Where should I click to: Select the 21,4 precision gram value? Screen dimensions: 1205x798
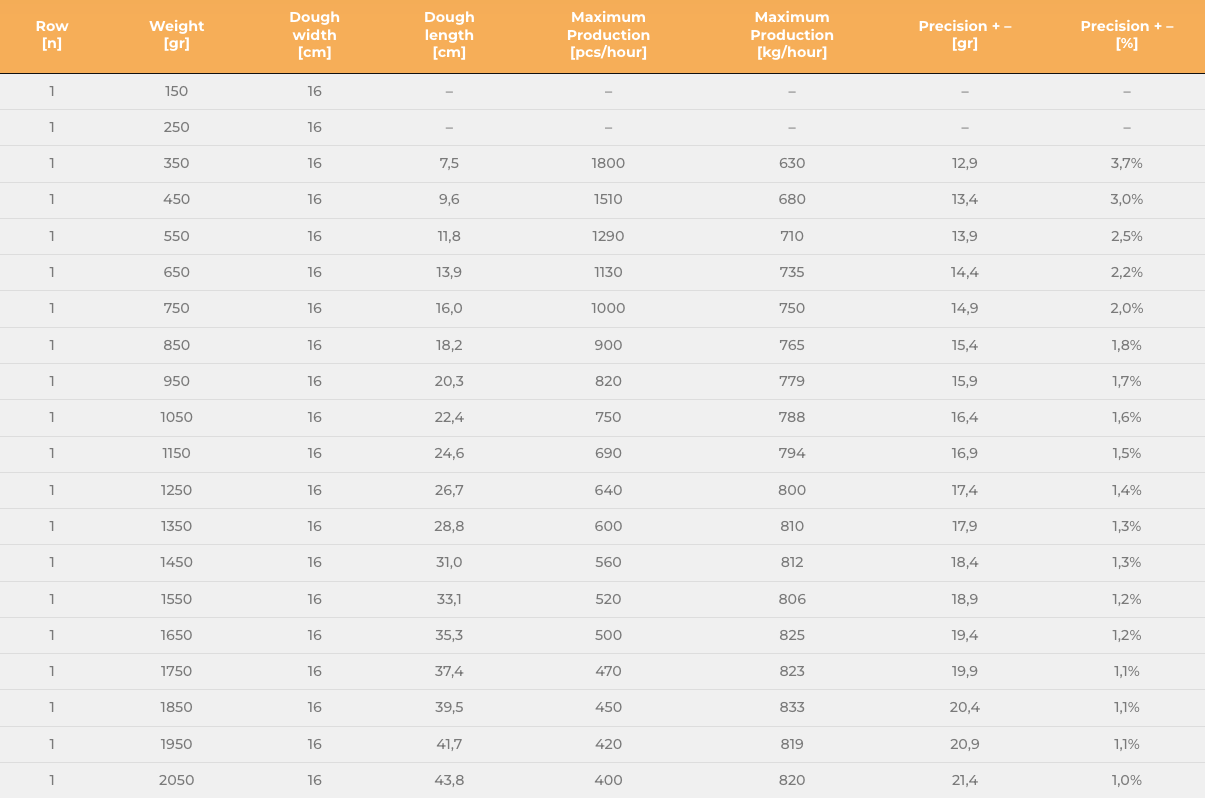[x=965, y=780]
